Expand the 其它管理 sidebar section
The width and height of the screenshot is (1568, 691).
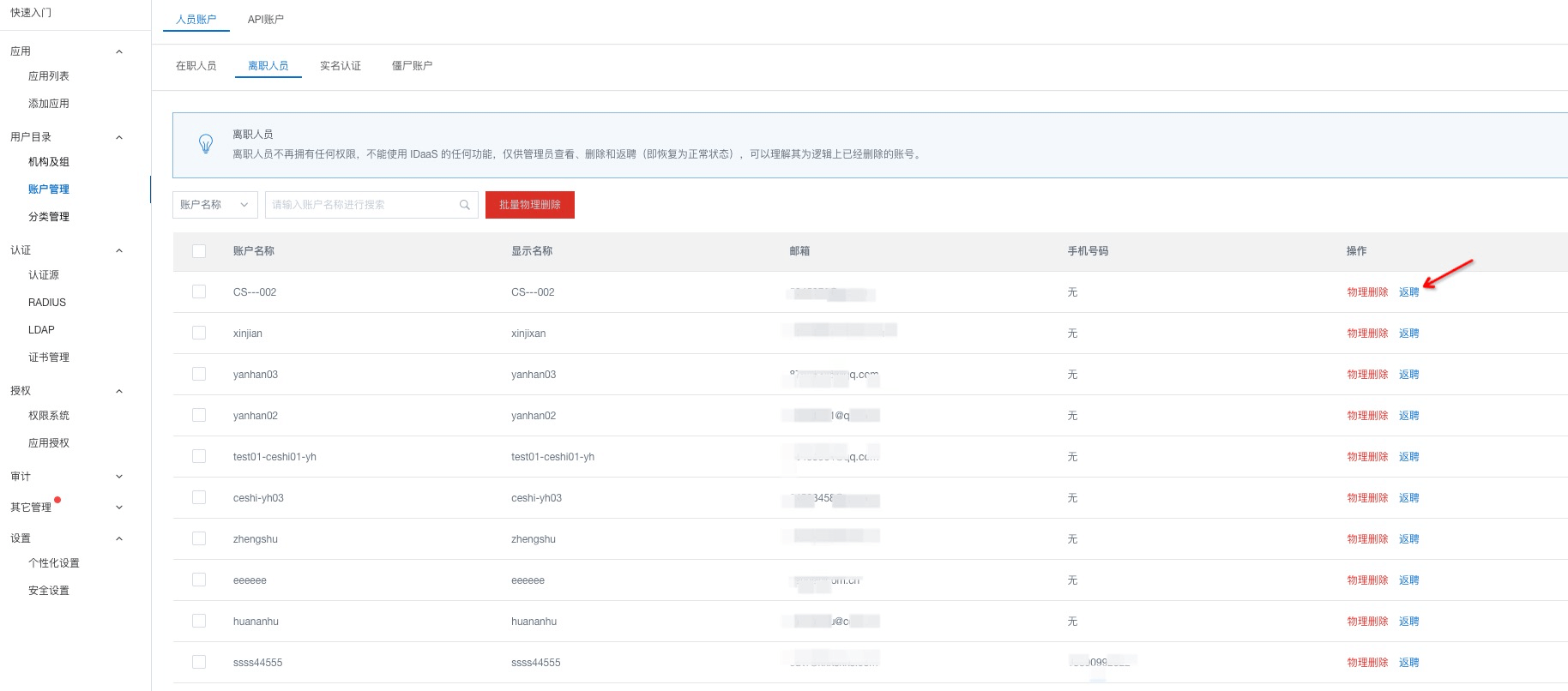click(x=119, y=508)
